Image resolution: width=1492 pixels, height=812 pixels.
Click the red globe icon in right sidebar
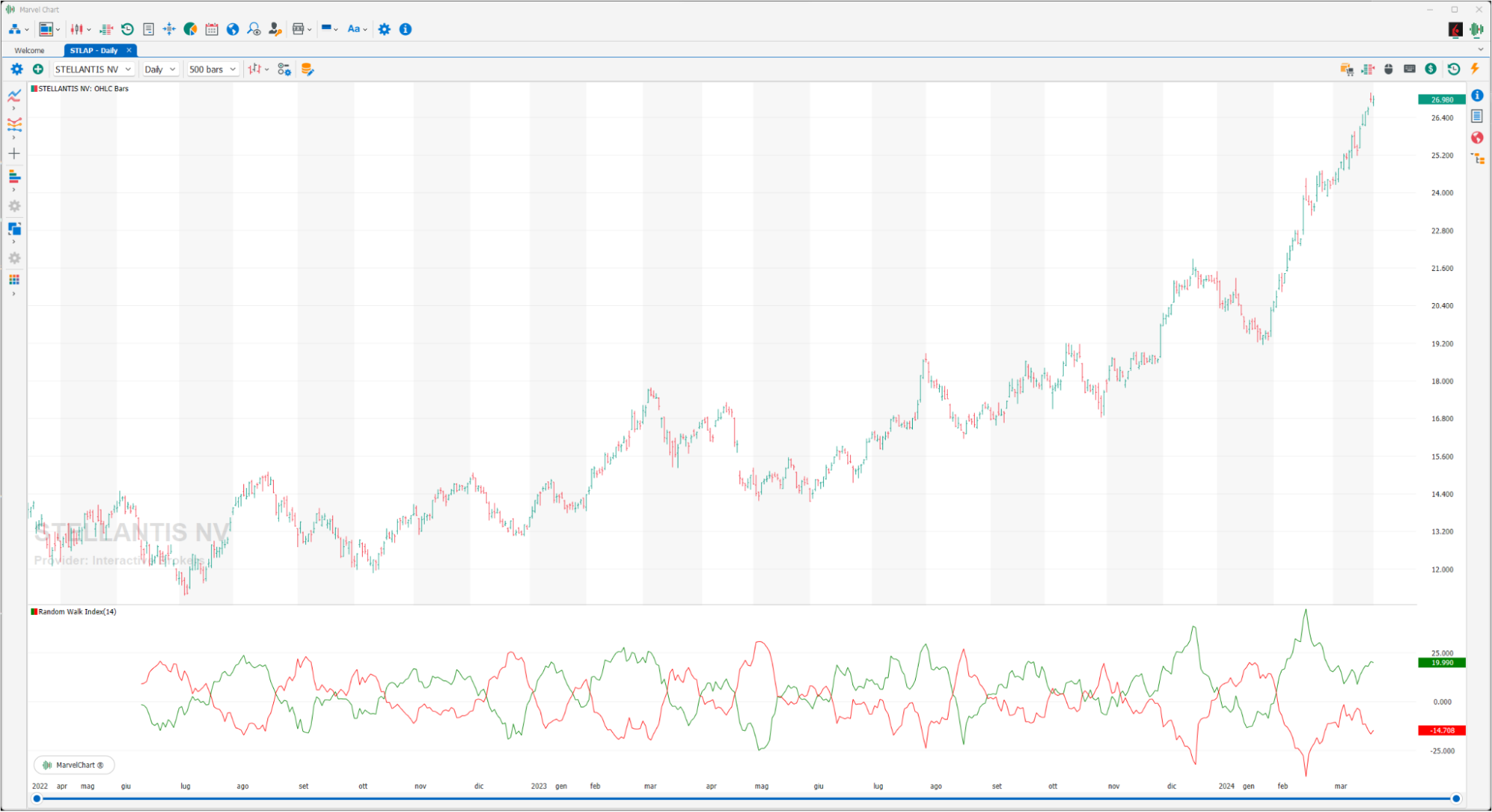[x=1477, y=137]
